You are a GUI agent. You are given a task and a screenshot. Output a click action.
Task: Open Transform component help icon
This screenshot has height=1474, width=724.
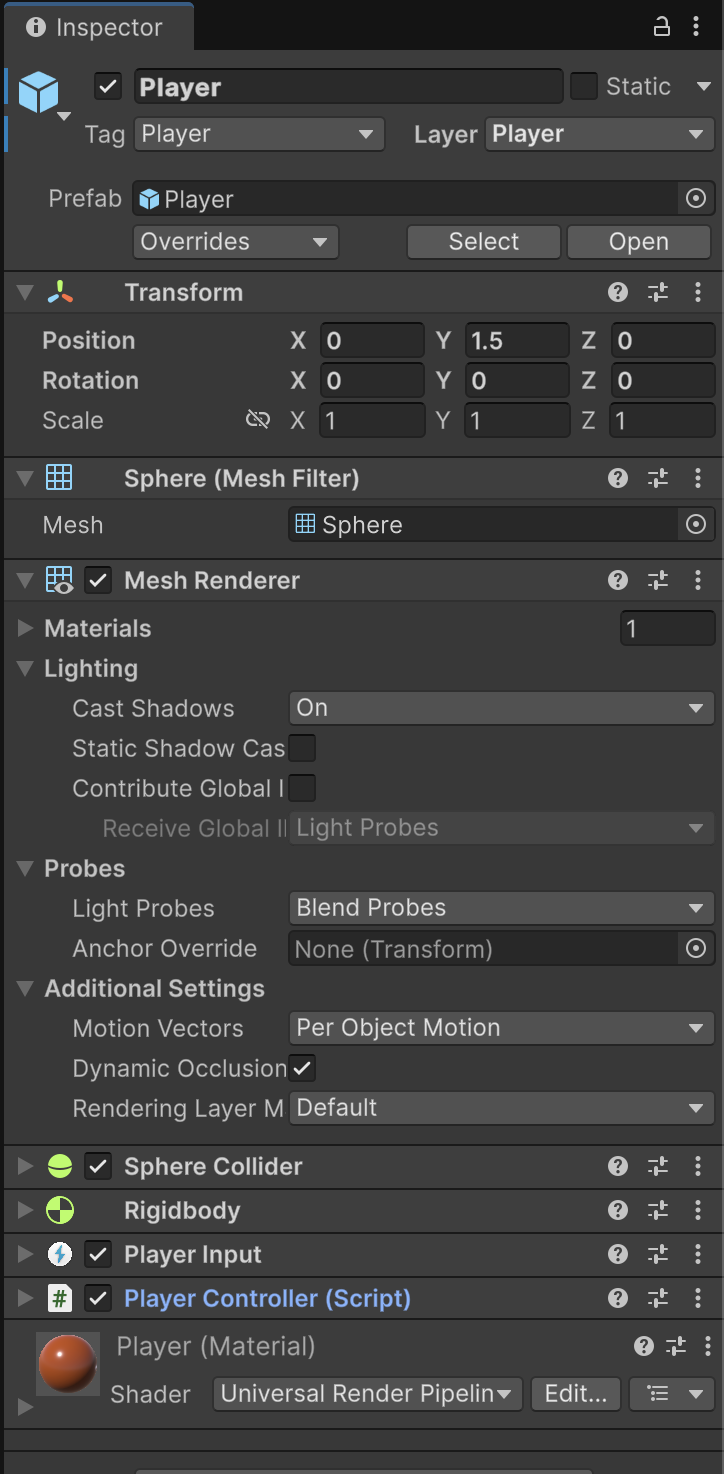pyautogui.click(x=618, y=292)
